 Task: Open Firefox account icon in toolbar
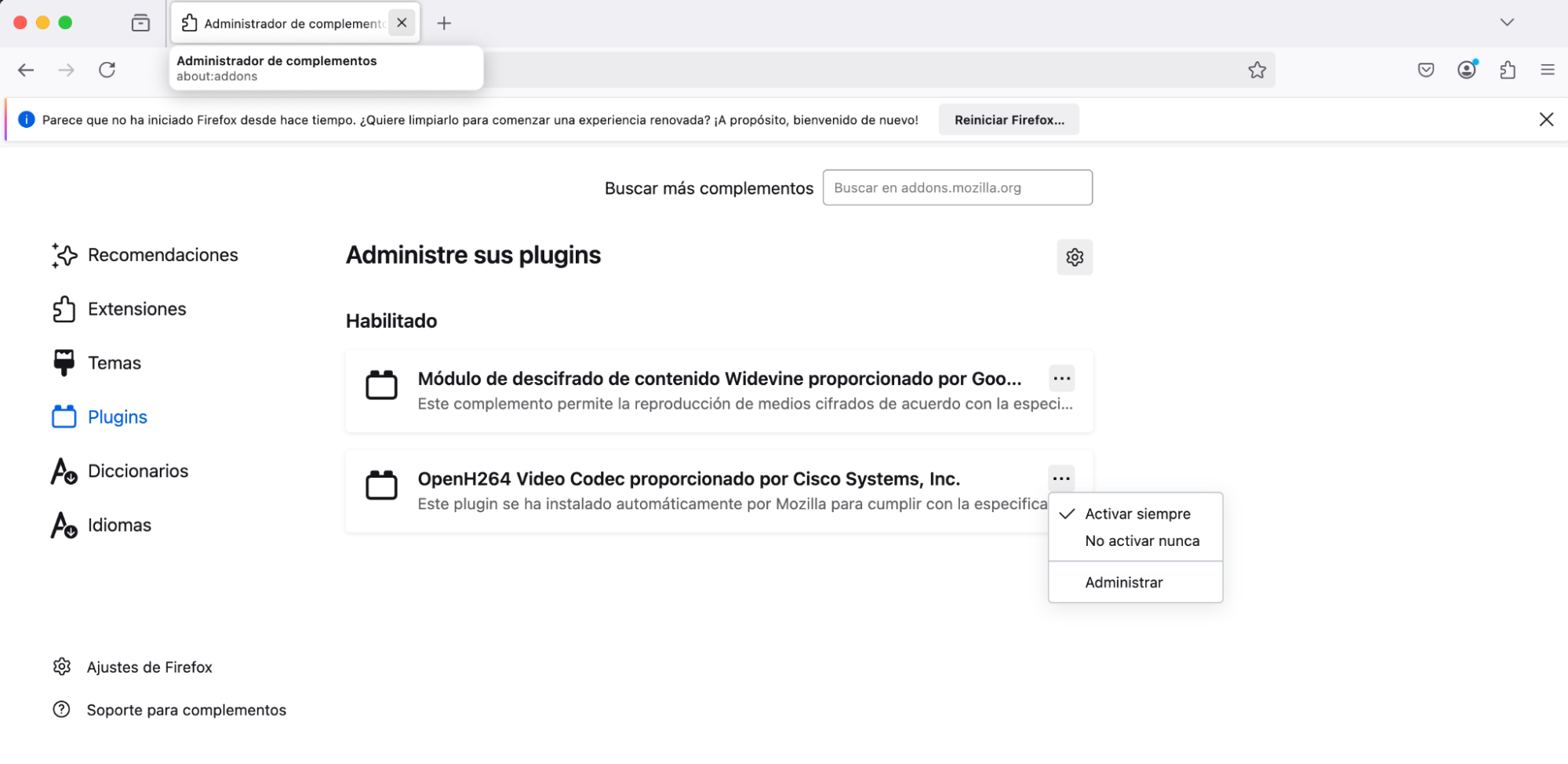coord(1466,70)
